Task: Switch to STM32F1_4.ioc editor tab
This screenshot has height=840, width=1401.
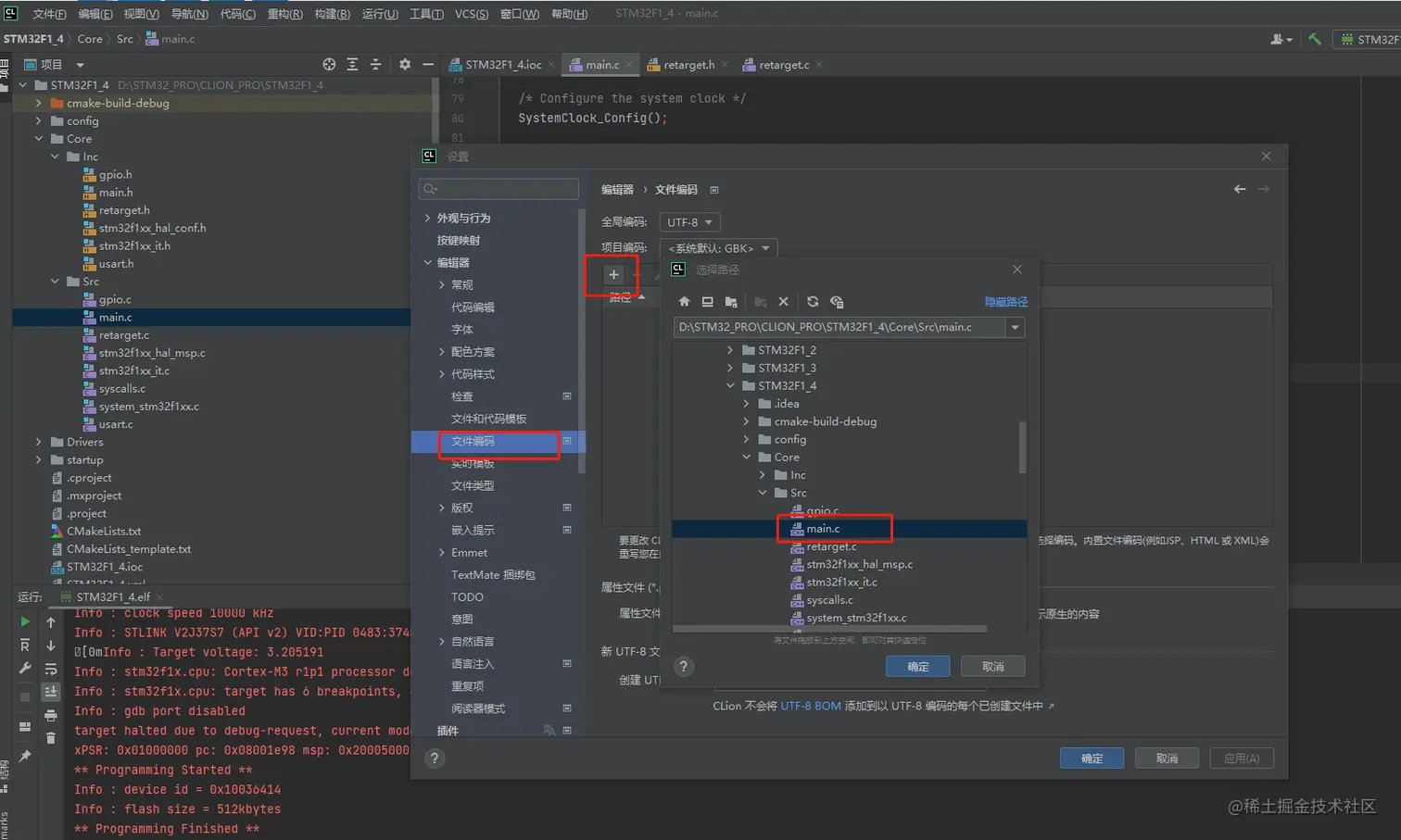Action: pos(501,65)
